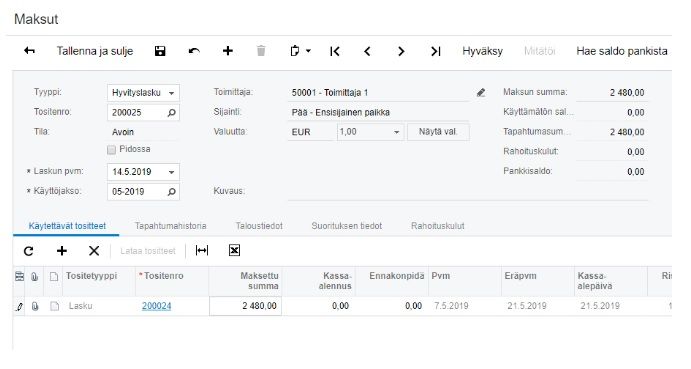Go to first record icon

(335, 51)
